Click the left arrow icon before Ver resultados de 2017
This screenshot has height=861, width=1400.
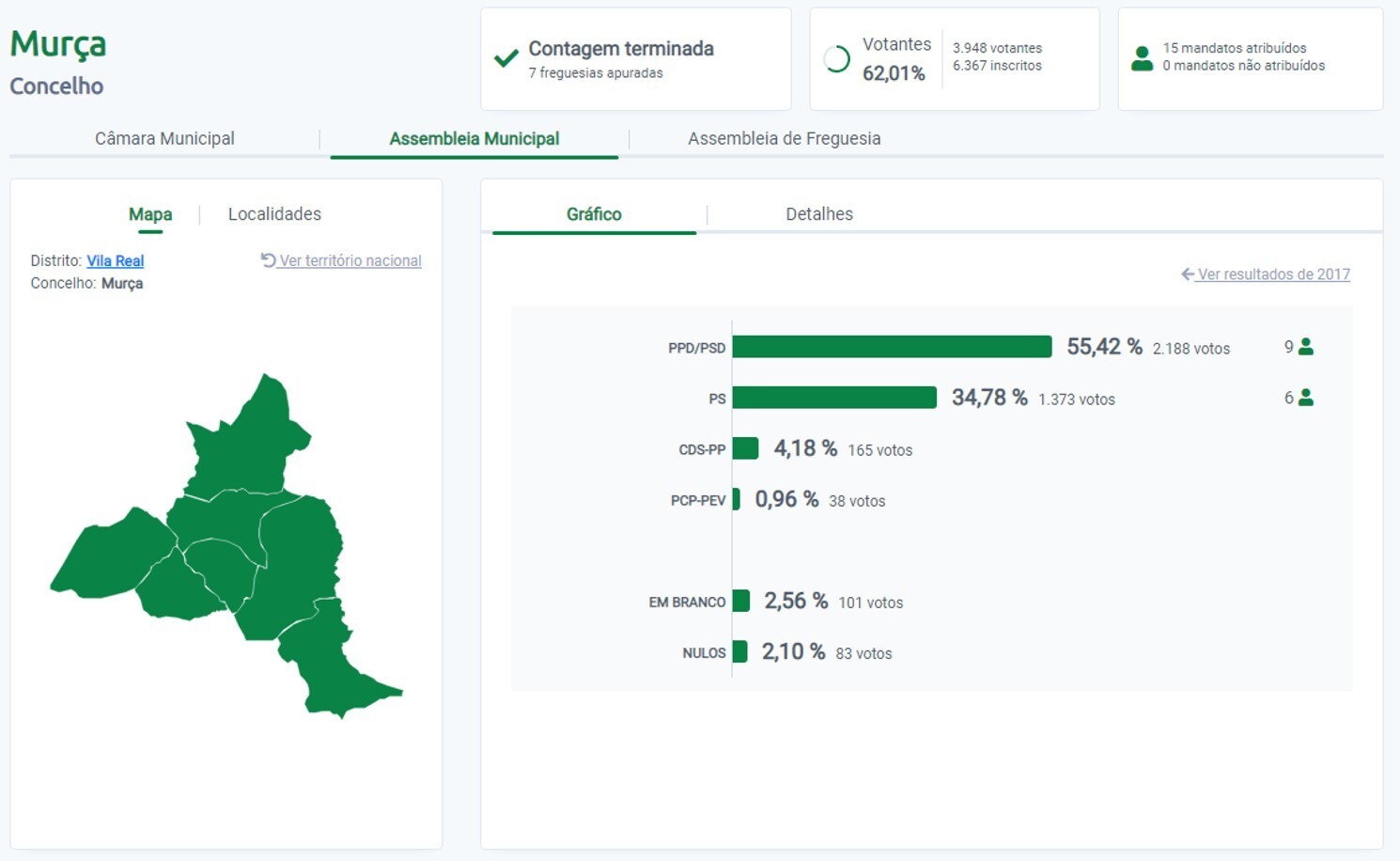[x=1187, y=274]
